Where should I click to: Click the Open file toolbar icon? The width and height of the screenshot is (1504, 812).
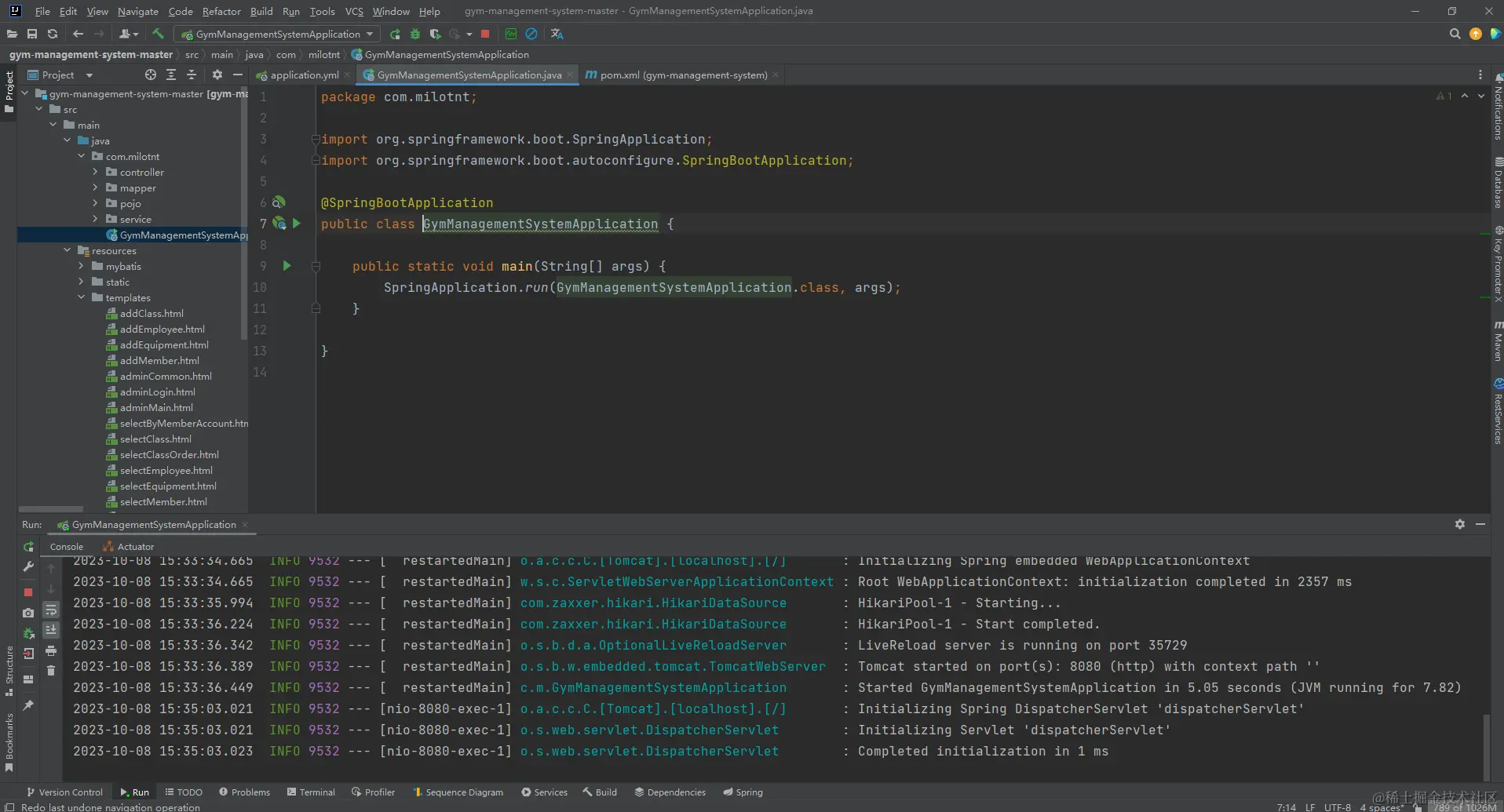point(12,34)
